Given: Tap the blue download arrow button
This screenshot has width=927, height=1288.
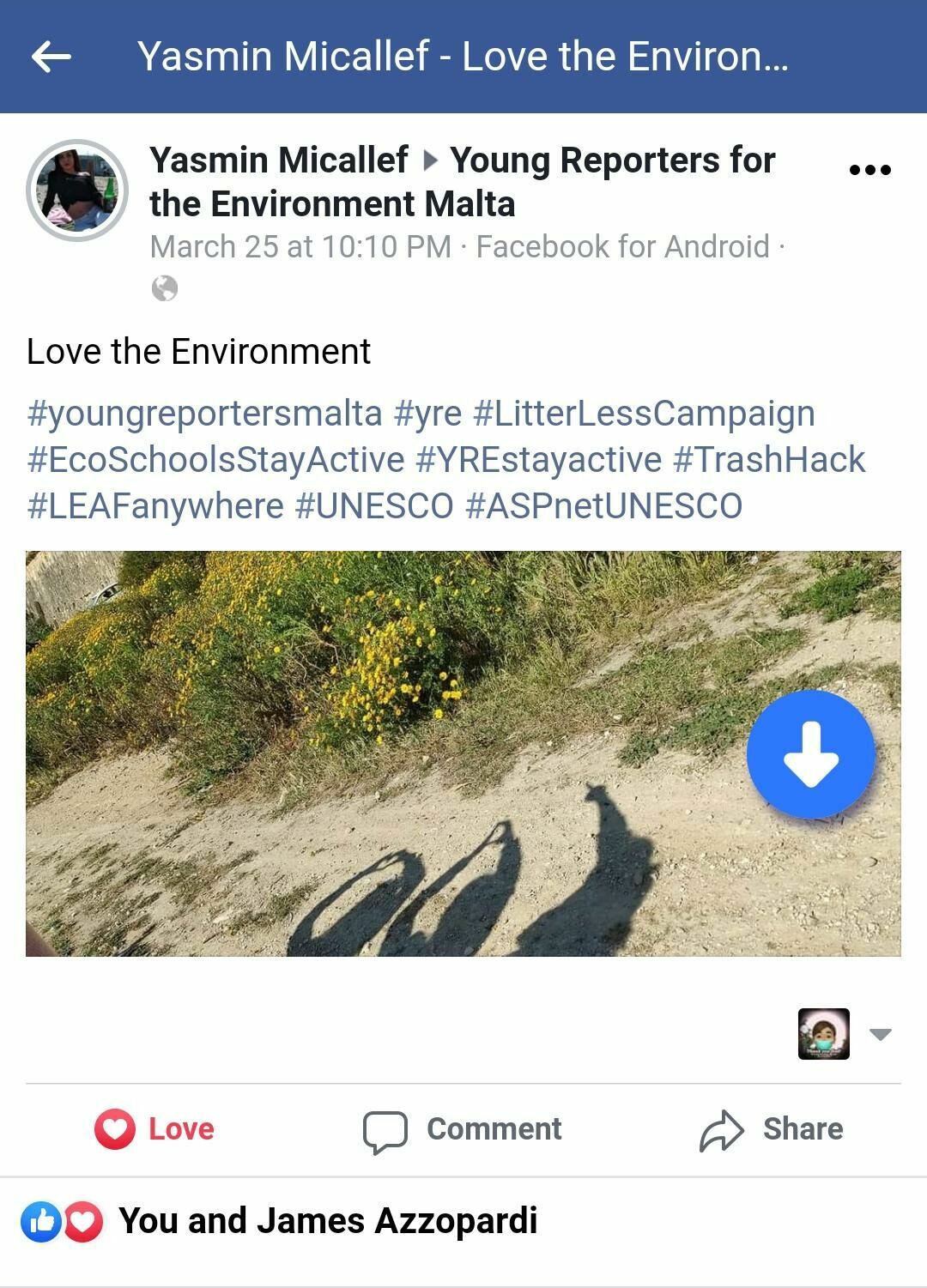Looking at the screenshot, I should click(810, 754).
